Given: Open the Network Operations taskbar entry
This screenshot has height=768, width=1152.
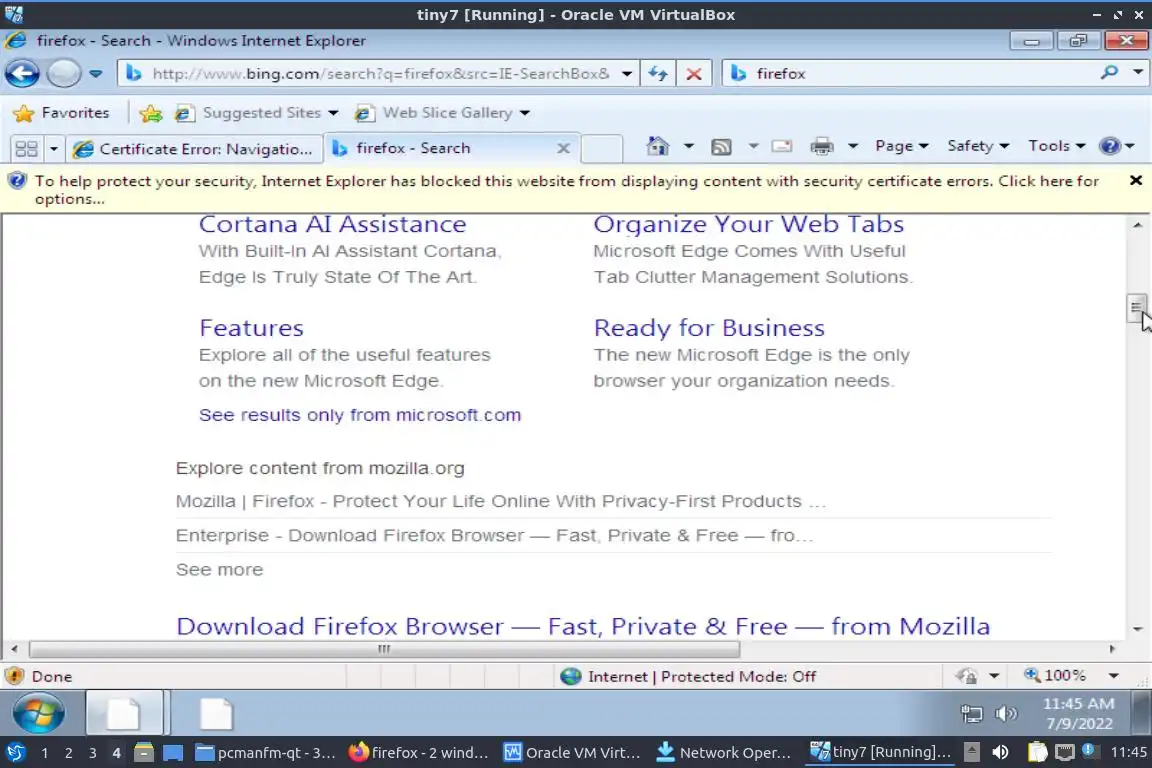Looking at the screenshot, I should coord(724,753).
